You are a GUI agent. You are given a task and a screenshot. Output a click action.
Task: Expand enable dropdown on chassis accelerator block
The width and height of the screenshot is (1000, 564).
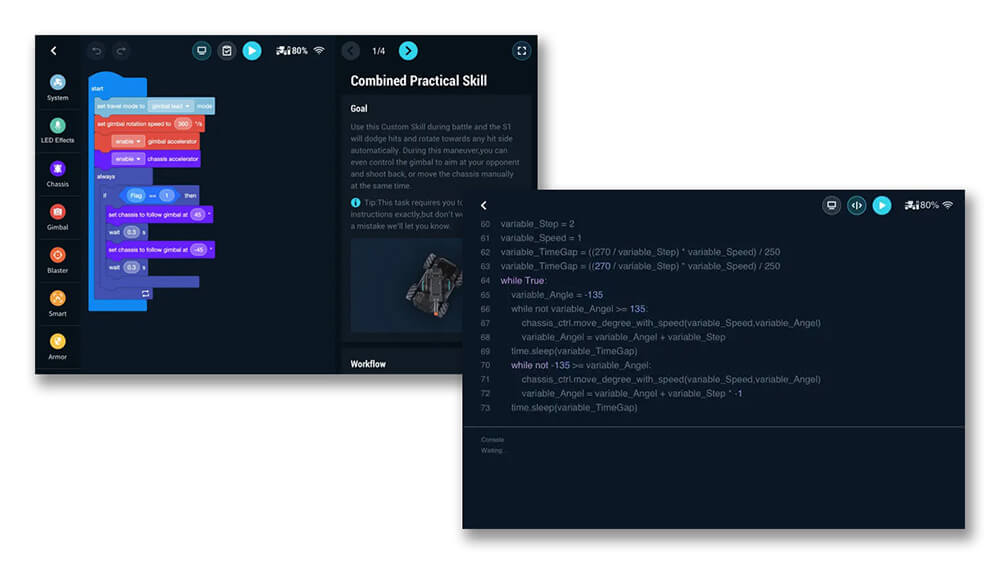[128, 158]
